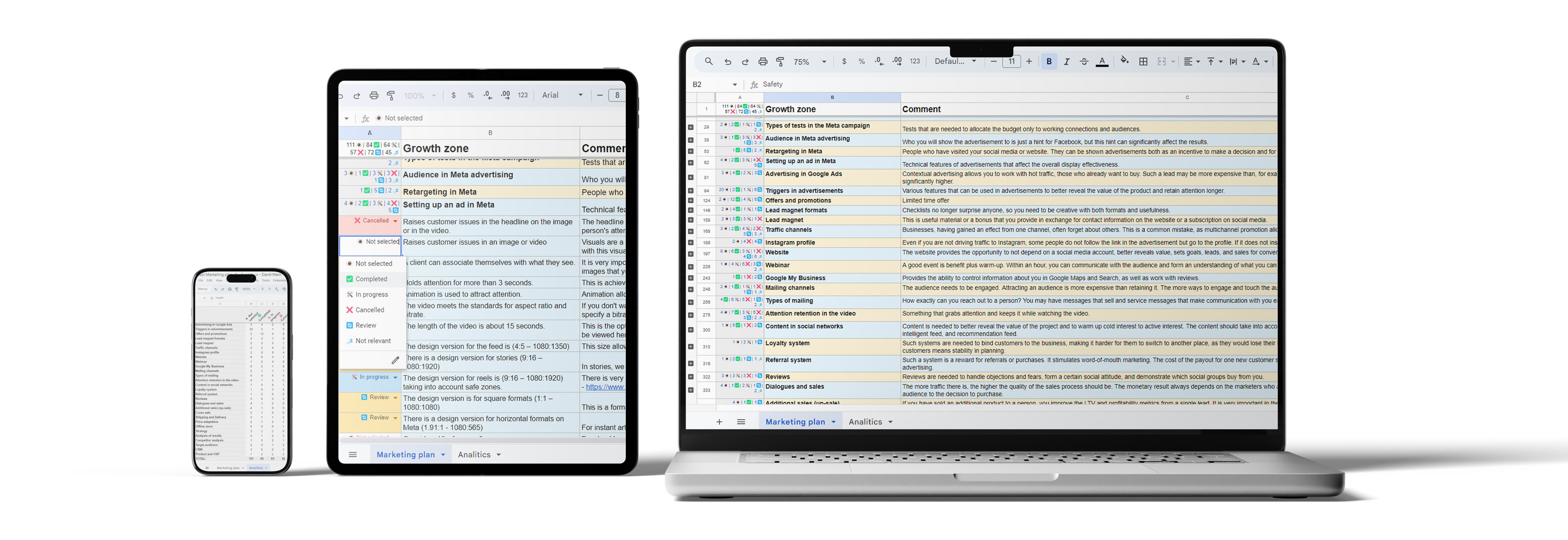The height and width of the screenshot is (540, 1568).
Task: Open the fill color picker
Action: [1124, 61]
